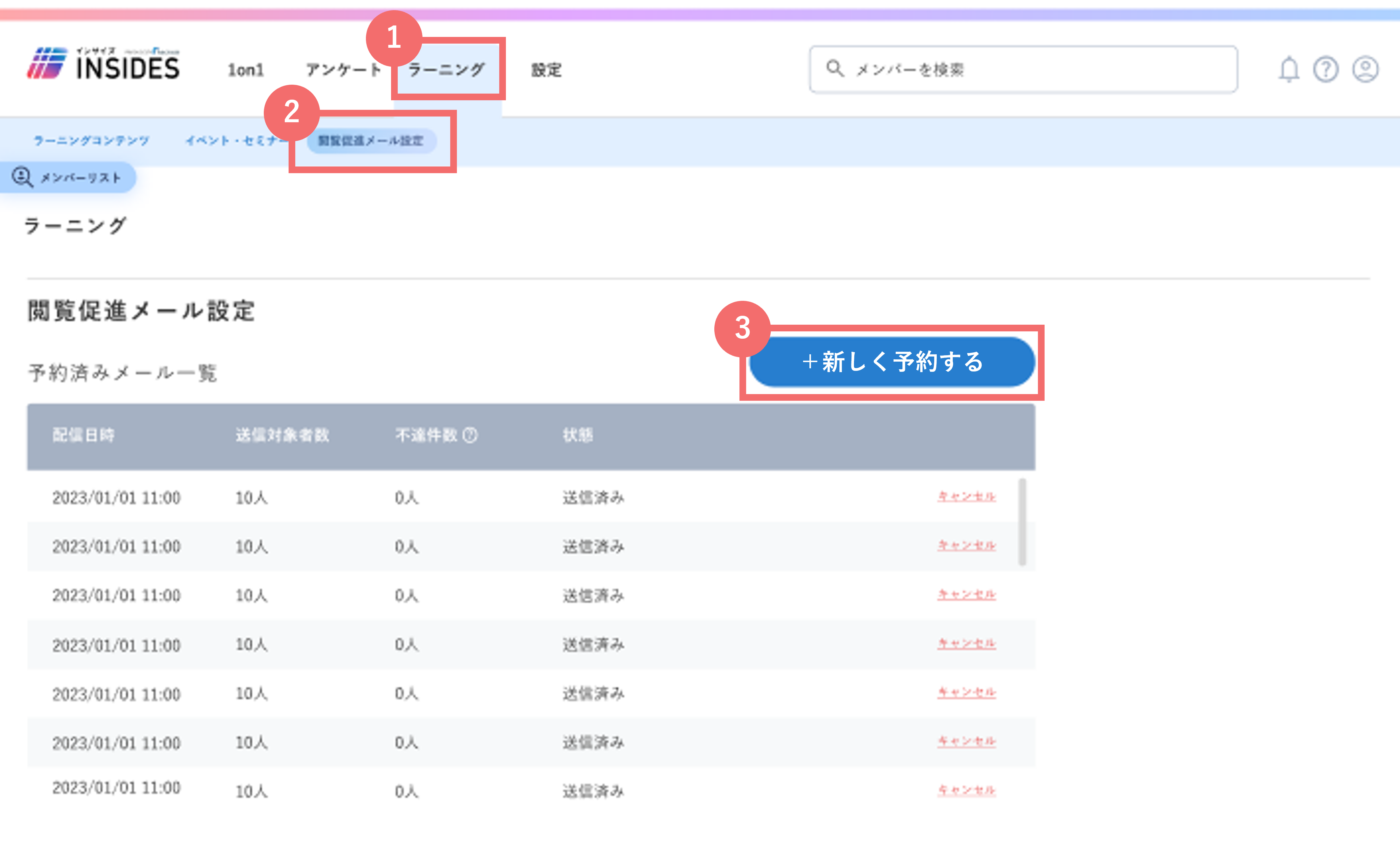Click the 状態 column header
This screenshot has width=1400, height=841.
(x=578, y=435)
